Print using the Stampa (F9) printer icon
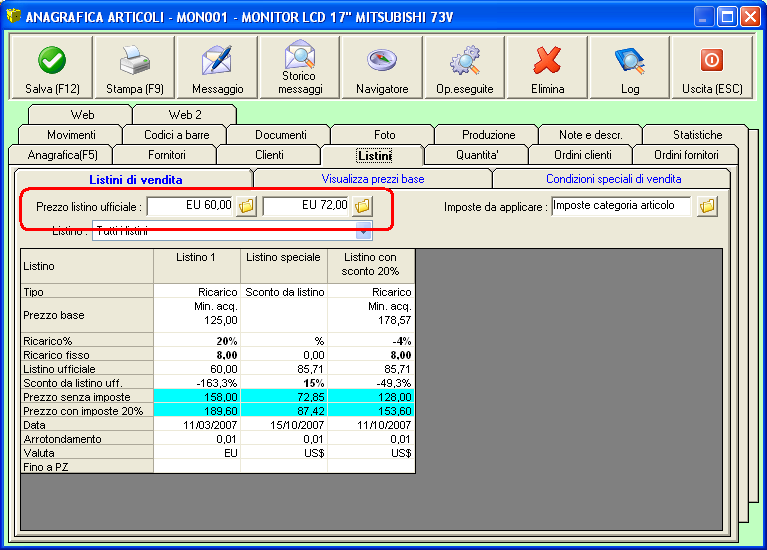The width and height of the screenshot is (767, 550). [135, 60]
